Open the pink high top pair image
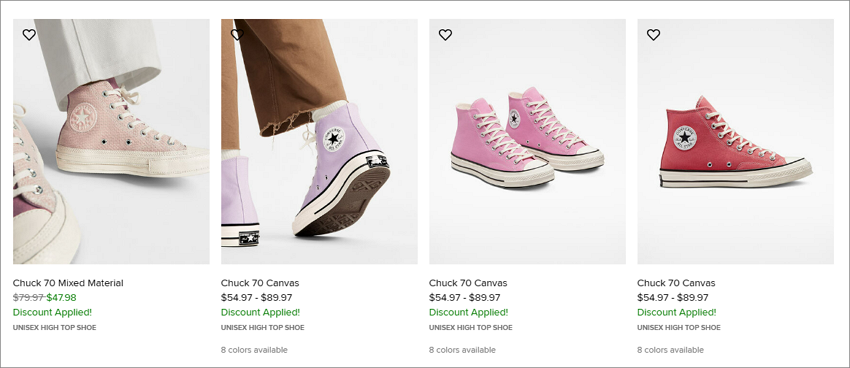 coord(527,141)
